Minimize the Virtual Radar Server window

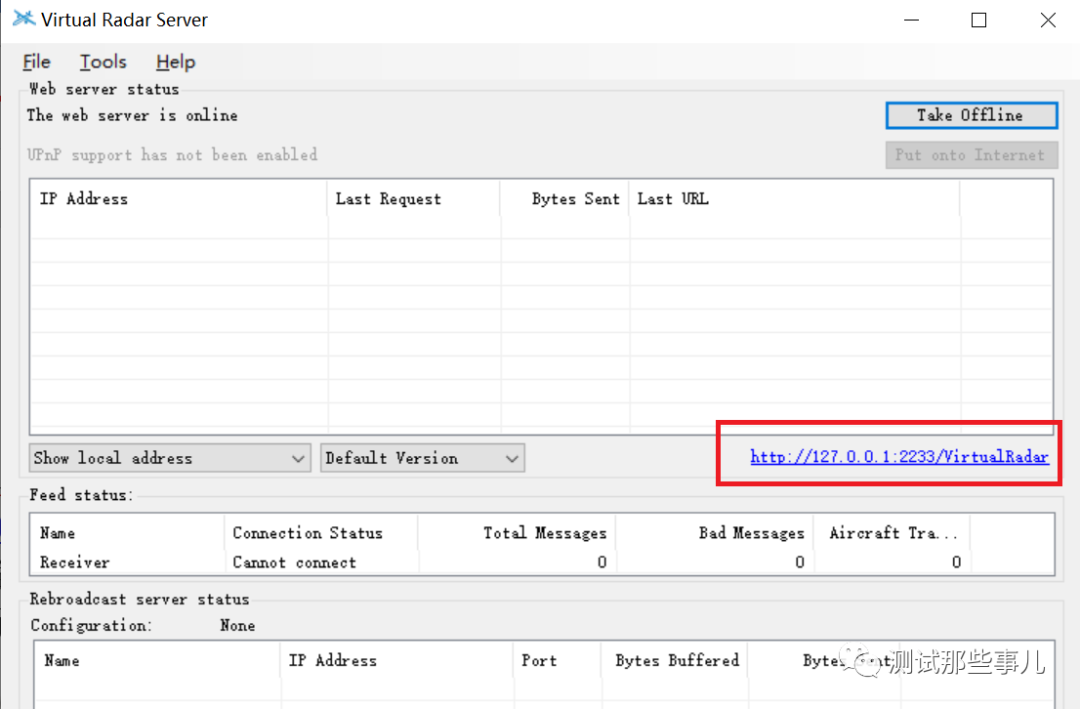point(911,20)
